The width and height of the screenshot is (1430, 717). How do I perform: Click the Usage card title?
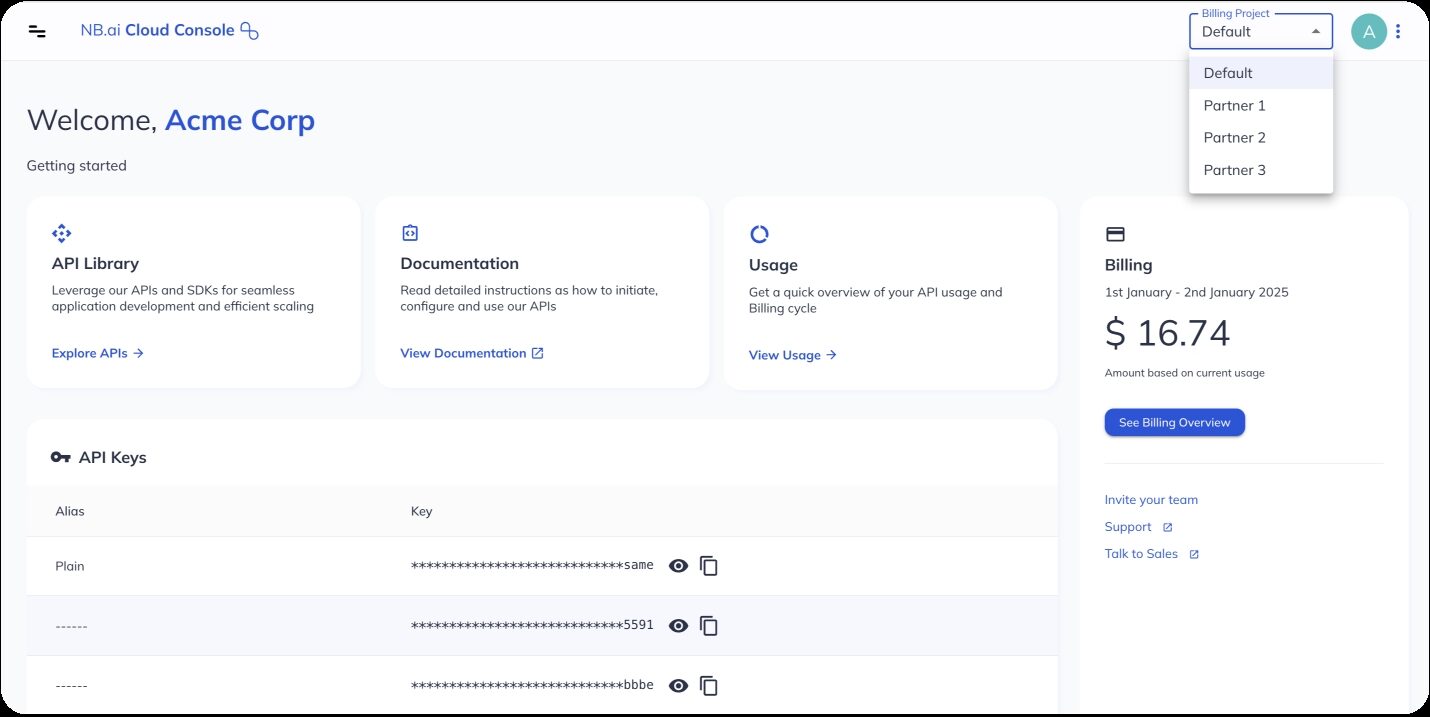tap(773, 265)
